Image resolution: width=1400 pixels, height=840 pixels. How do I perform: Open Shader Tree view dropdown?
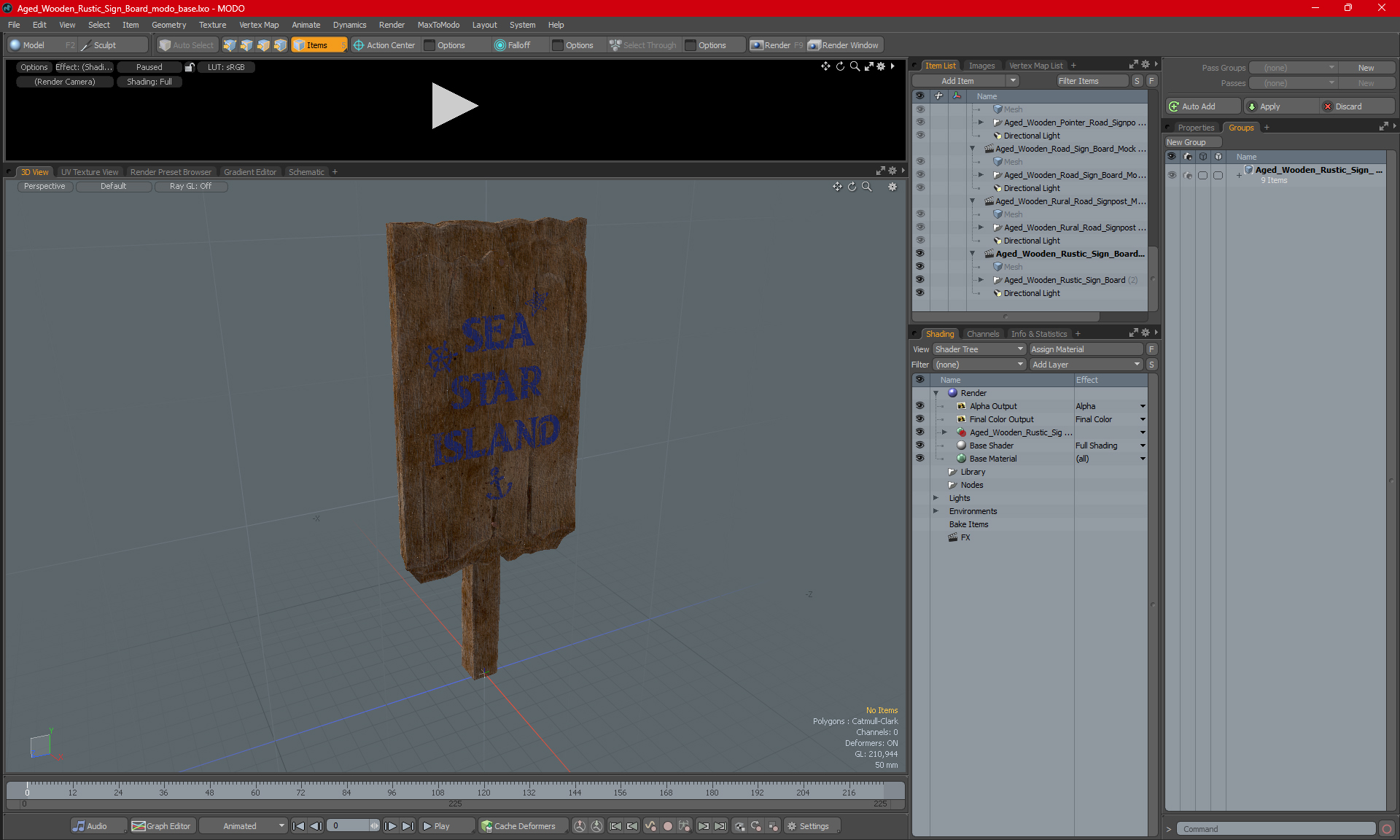point(979,349)
